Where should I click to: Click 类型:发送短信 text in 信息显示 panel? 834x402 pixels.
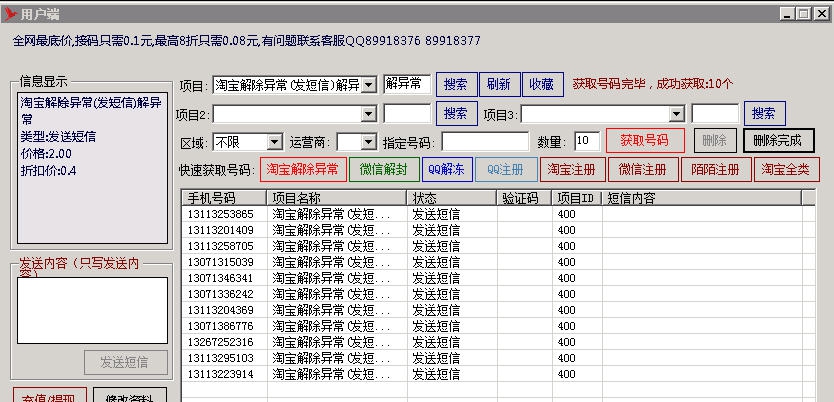click(58, 137)
